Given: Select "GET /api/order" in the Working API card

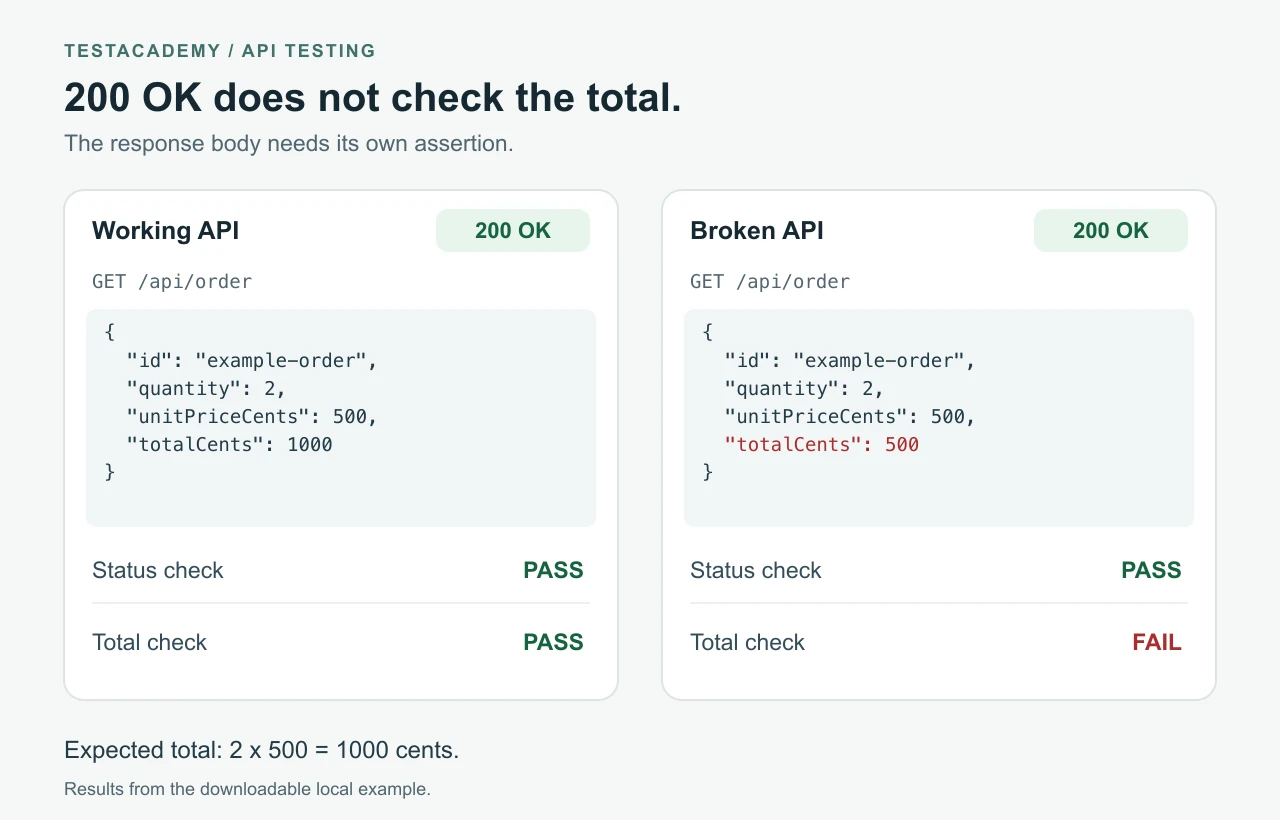Looking at the screenshot, I should point(172,282).
